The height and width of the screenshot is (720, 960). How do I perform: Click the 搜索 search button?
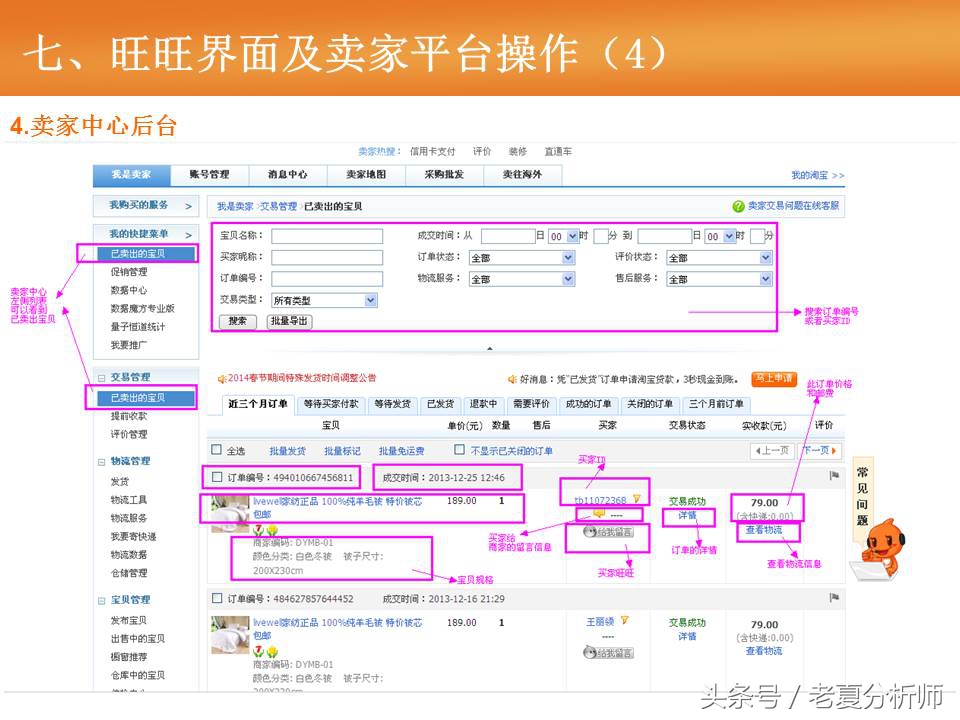pos(240,320)
